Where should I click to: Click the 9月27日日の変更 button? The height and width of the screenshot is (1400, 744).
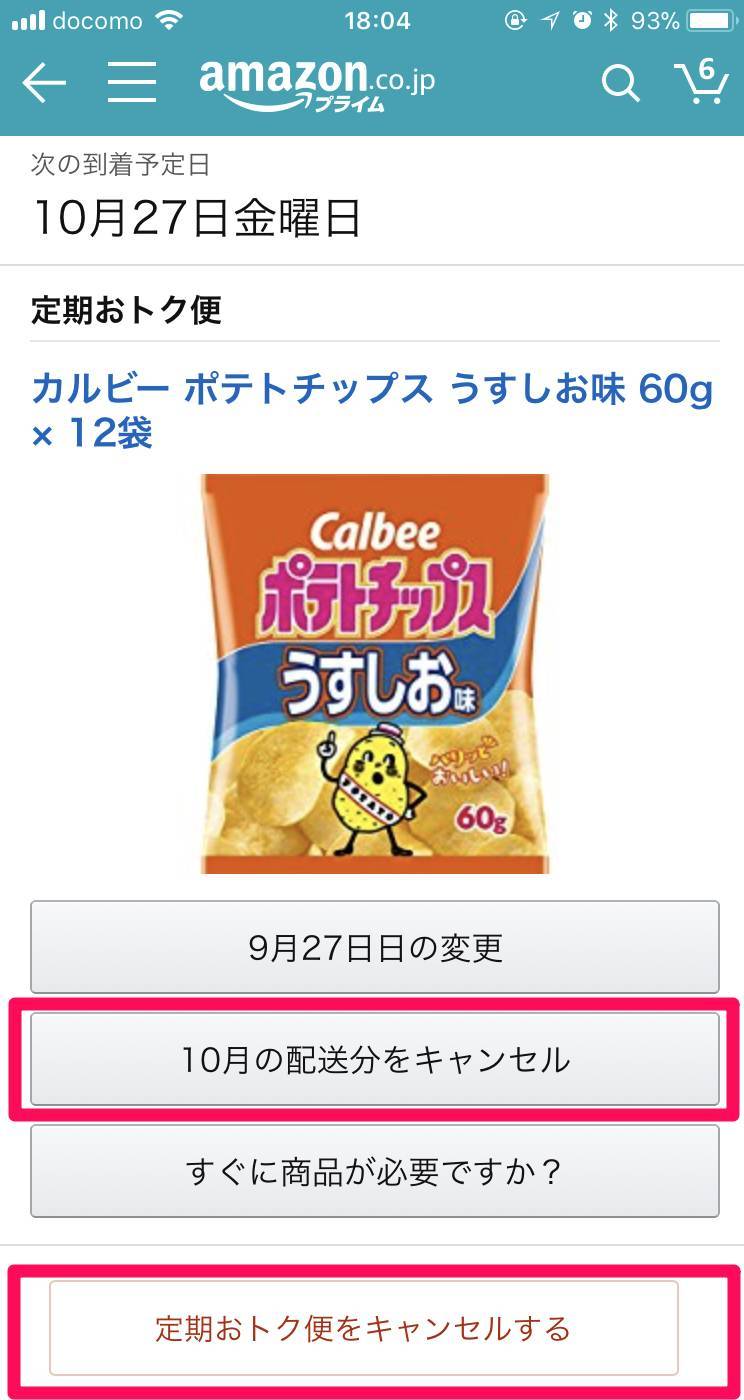375,947
